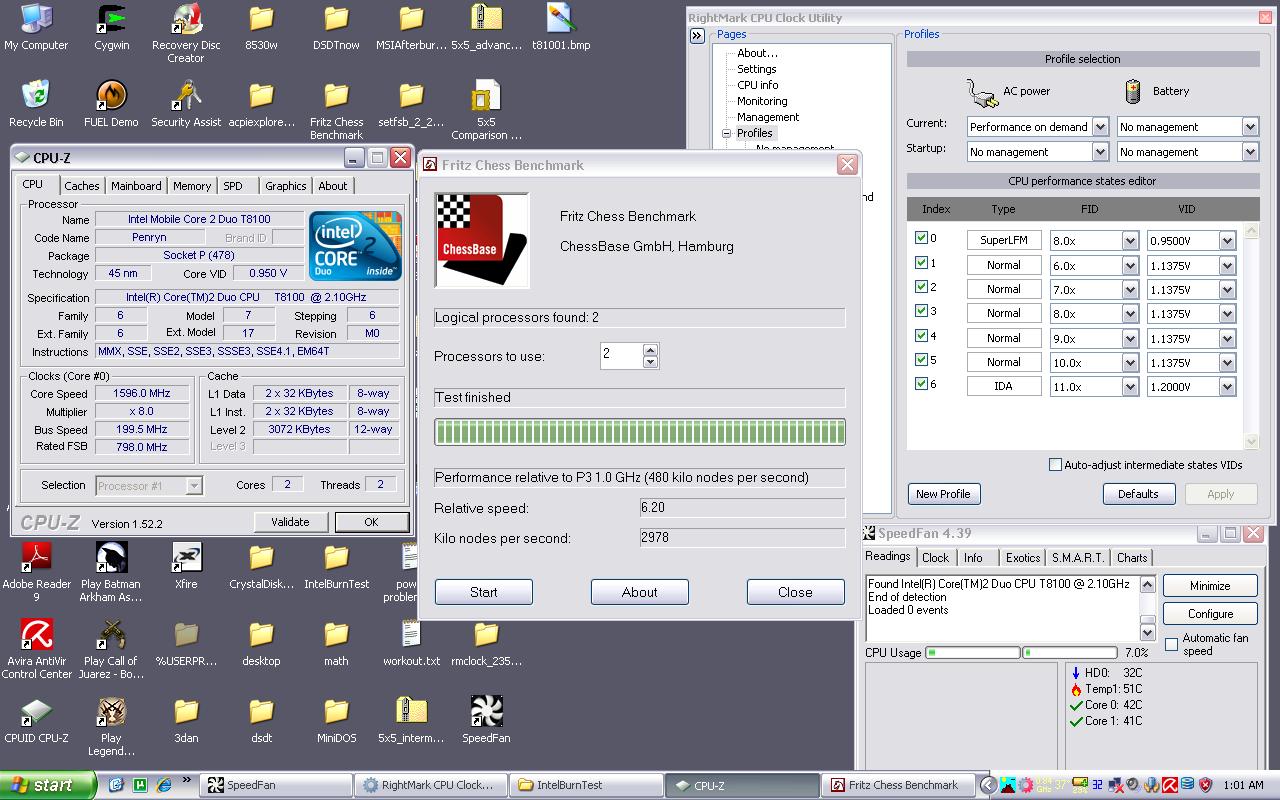Open SpeedFan Clock tab
1280x800 pixels.
pyautogui.click(x=936, y=558)
